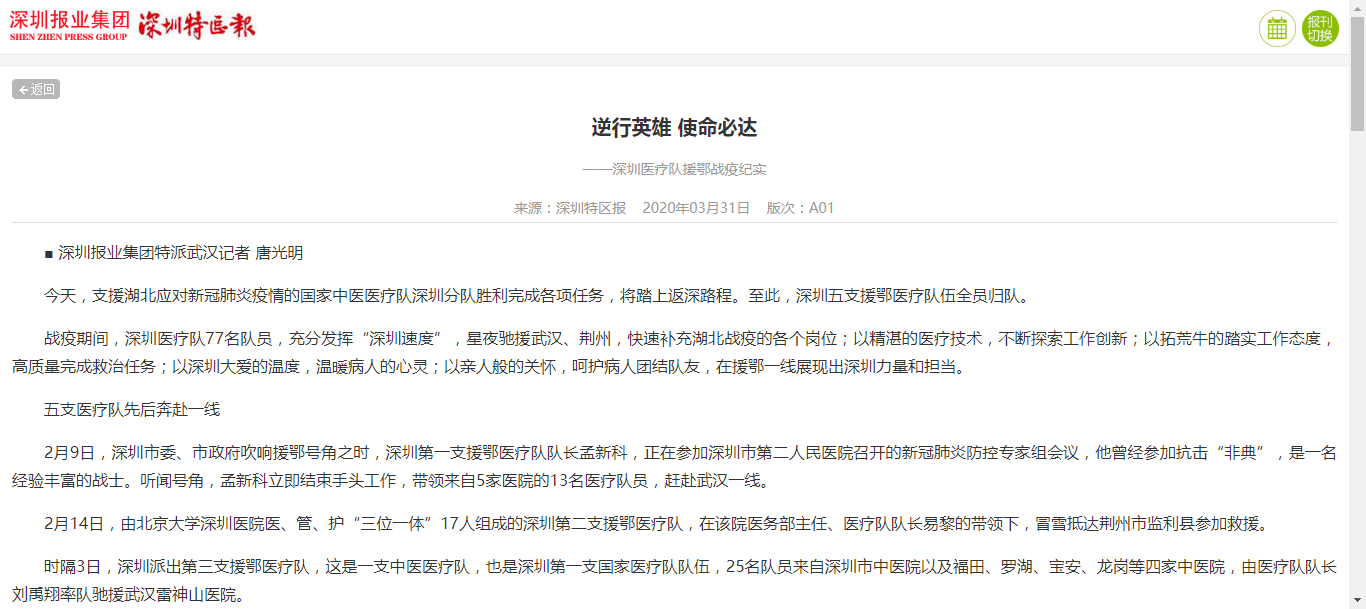Click the page label 版次：A01

(800, 208)
